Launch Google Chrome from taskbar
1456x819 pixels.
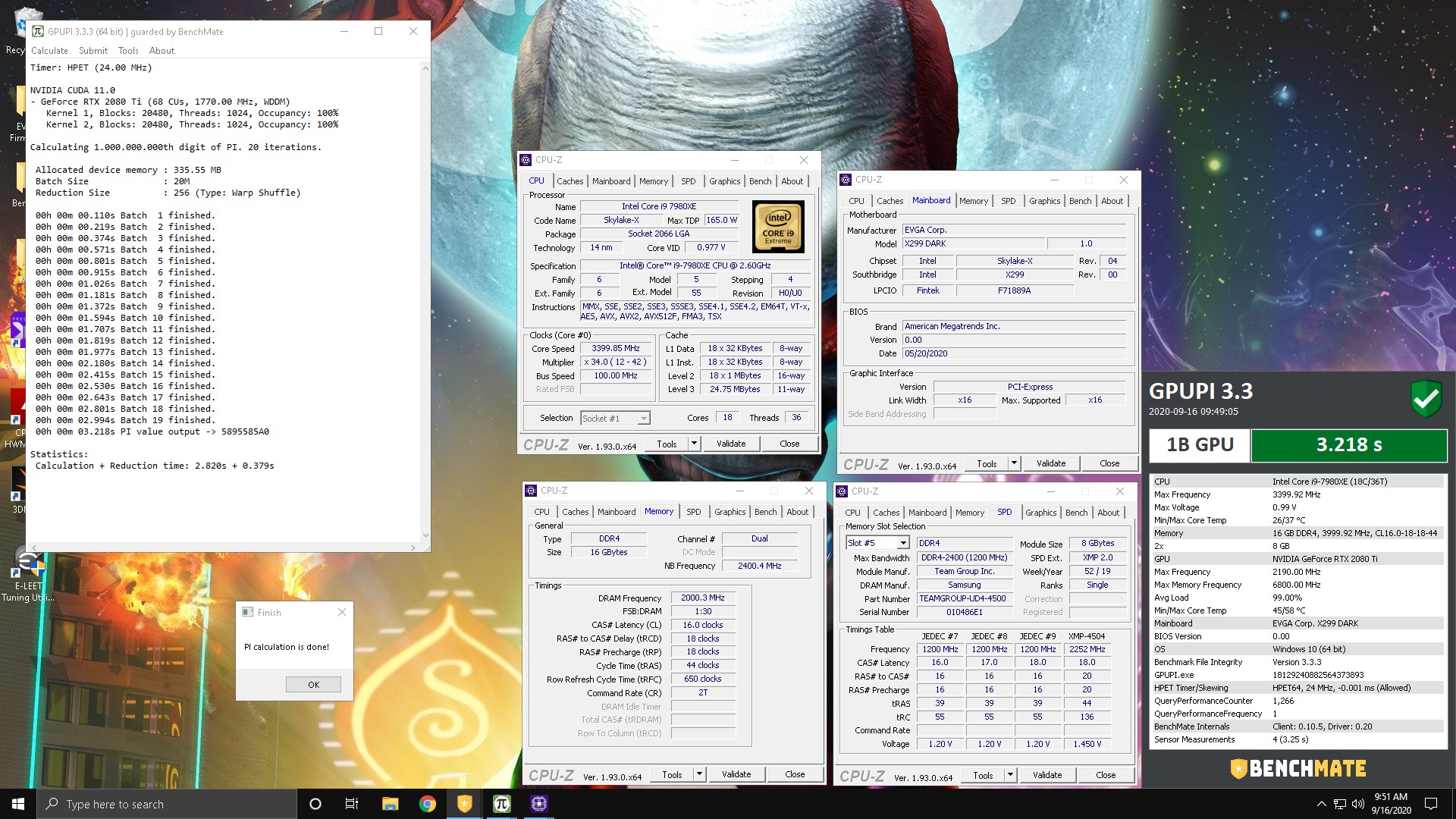pos(428,804)
